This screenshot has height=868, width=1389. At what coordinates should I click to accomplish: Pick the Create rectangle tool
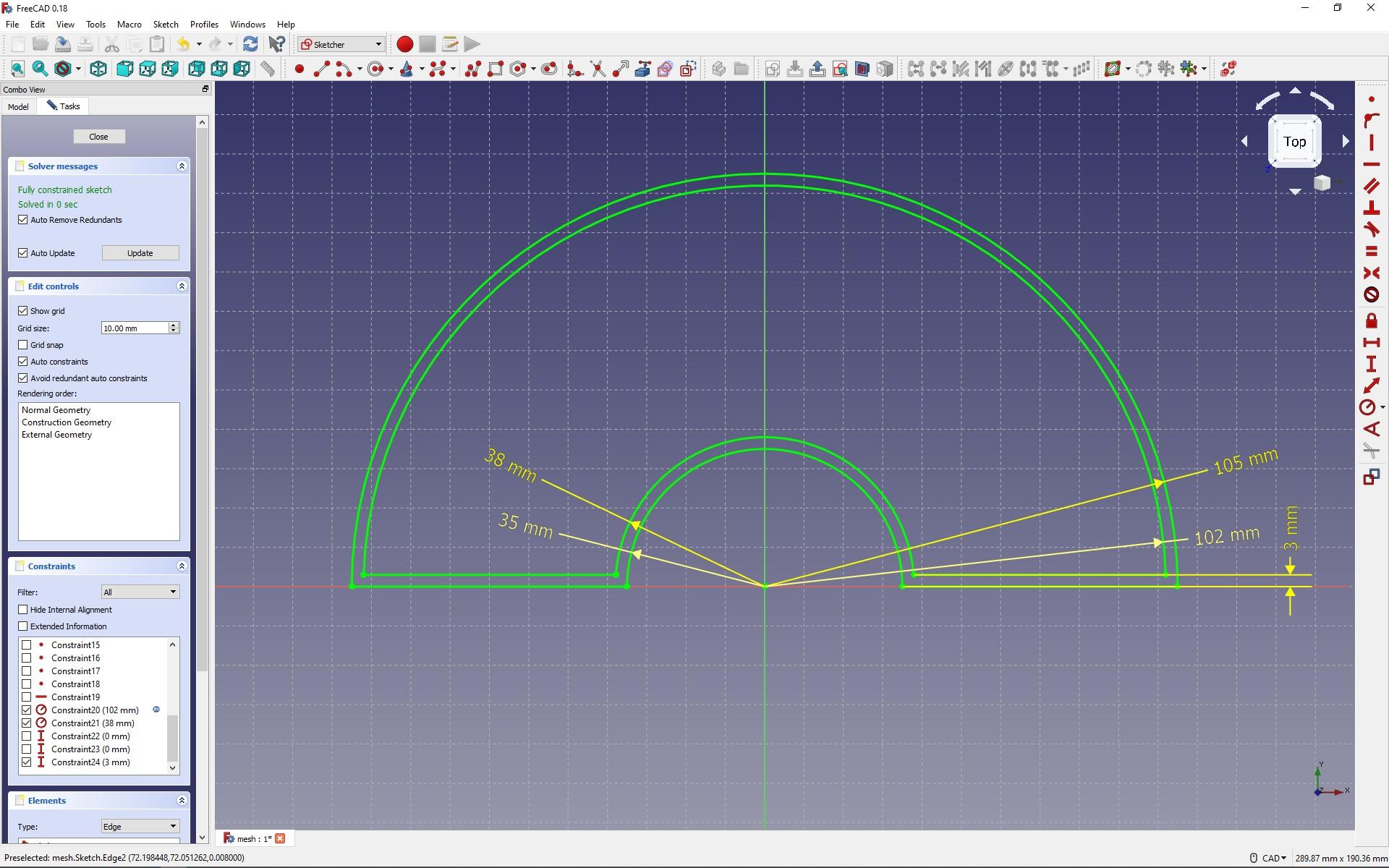tap(496, 69)
